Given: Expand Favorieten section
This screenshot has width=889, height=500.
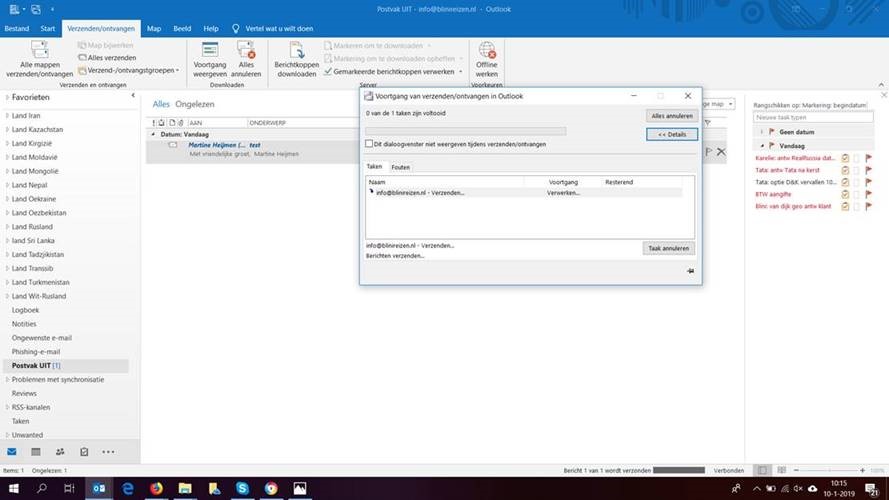Looking at the screenshot, I should [x=7, y=98].
